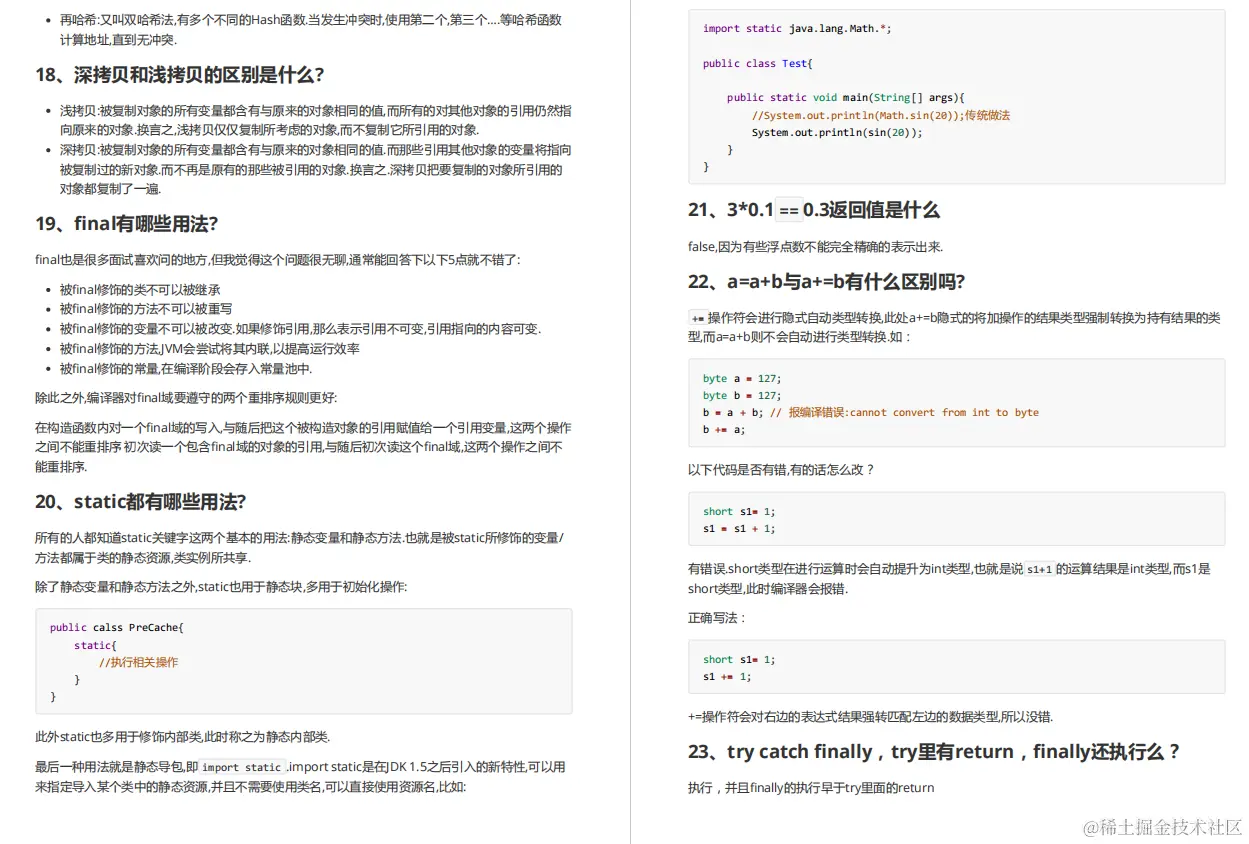The height and width of the screenshot is (844, 1249).
Task: Click heading 21 about 3*0.1 == 0.3
Action: [x=815, y=210]
